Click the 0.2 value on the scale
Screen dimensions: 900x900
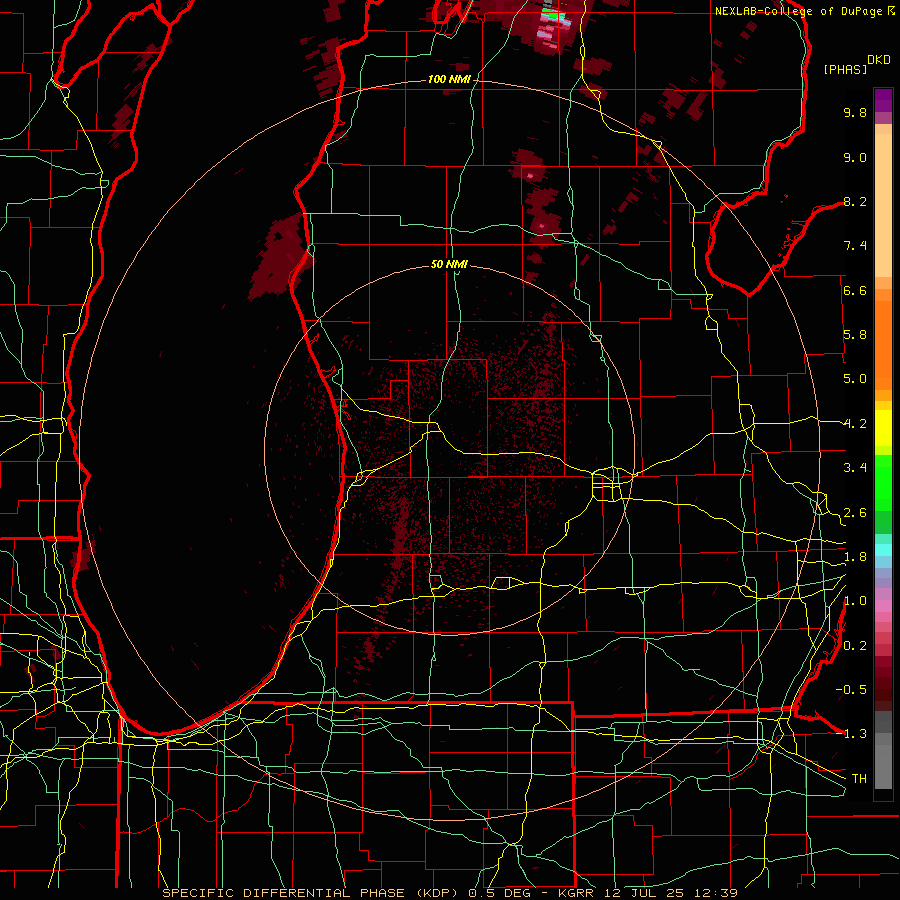(855, 646)
